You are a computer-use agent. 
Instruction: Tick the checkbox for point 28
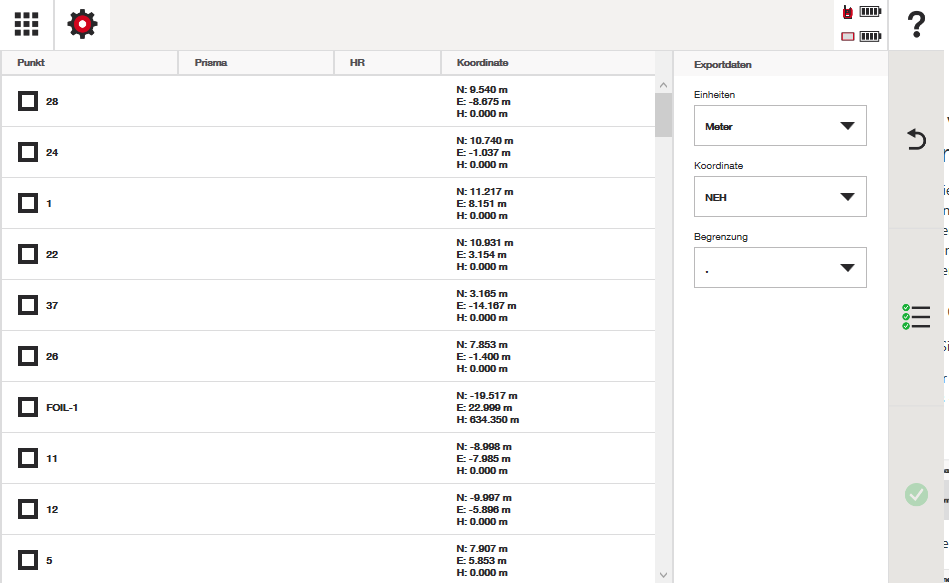[28, 101]
